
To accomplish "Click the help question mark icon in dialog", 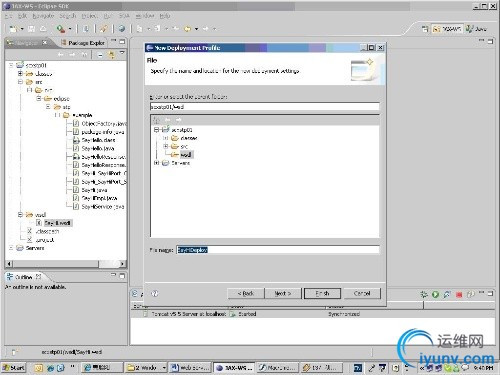I will (x=155, y=293).
